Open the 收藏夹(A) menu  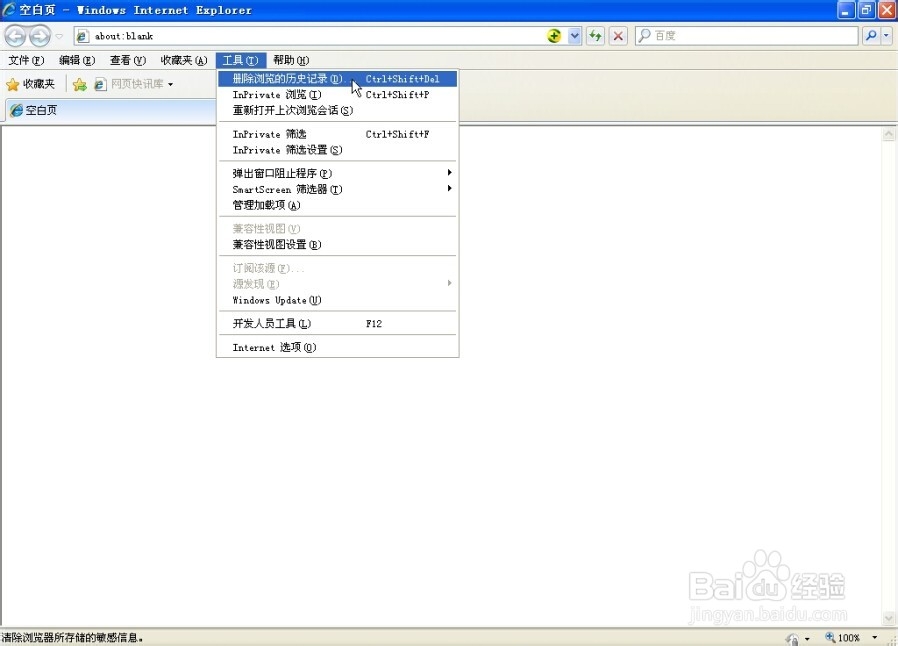183,60
